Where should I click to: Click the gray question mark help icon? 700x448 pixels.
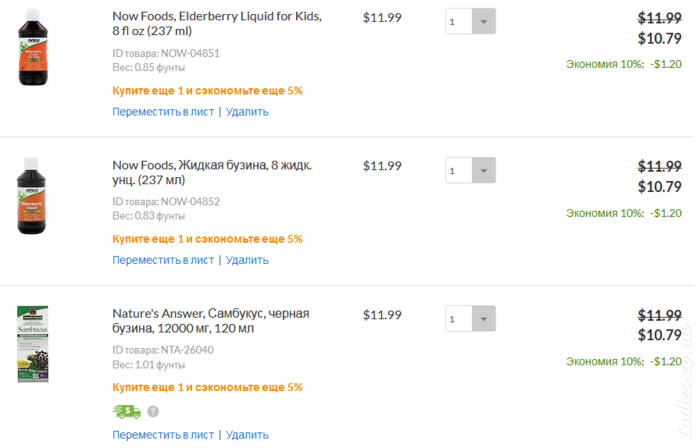pyautogui.click(x=153, y=411)
